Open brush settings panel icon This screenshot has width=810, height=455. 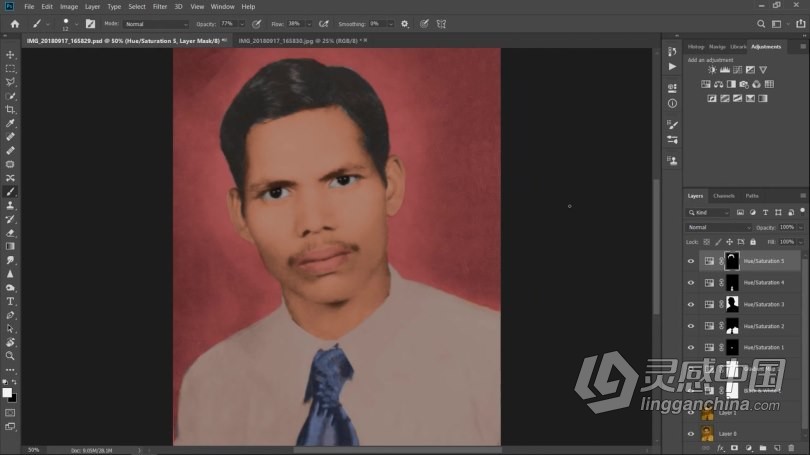[90, 24]
